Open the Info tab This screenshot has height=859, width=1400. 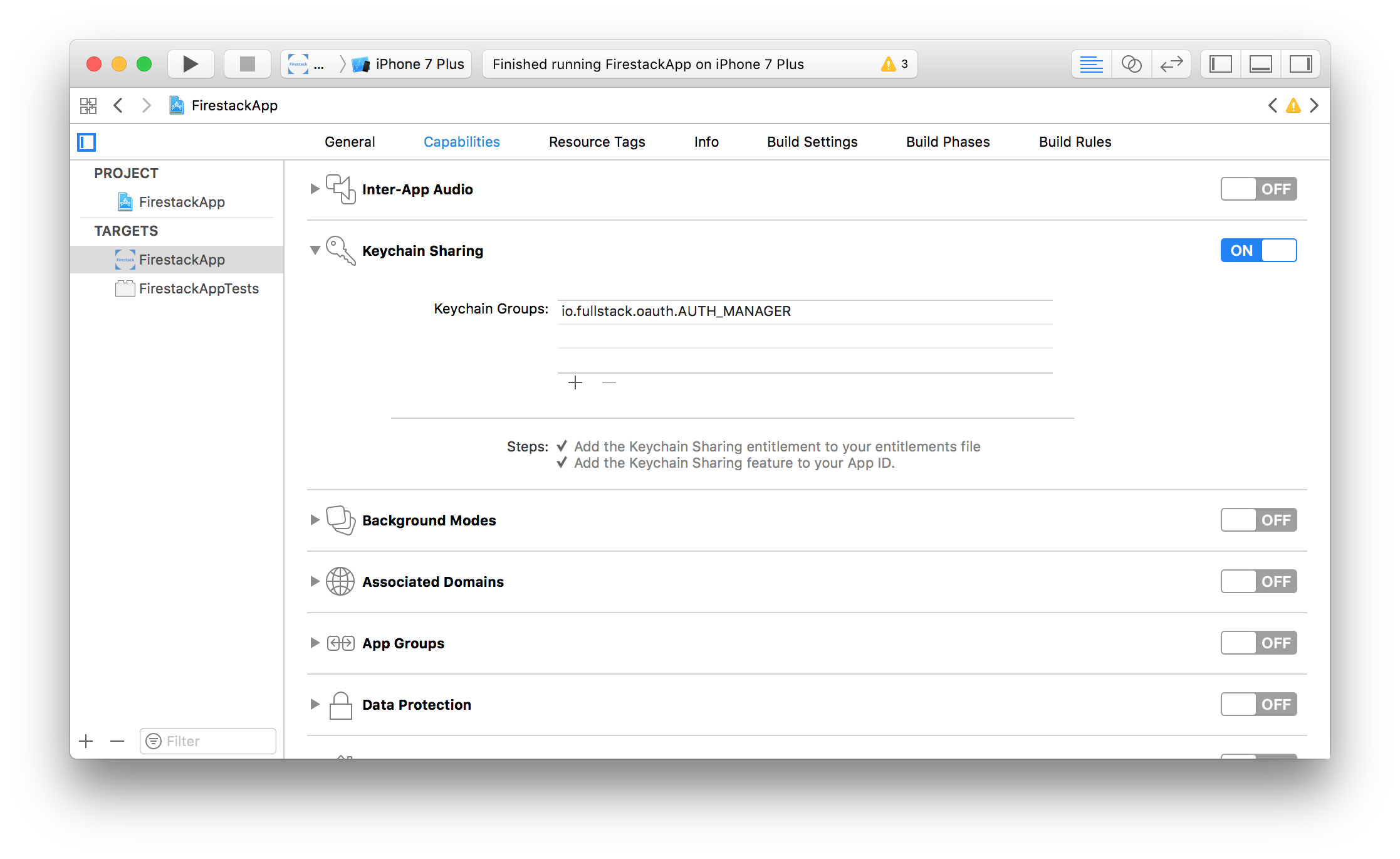706,142
